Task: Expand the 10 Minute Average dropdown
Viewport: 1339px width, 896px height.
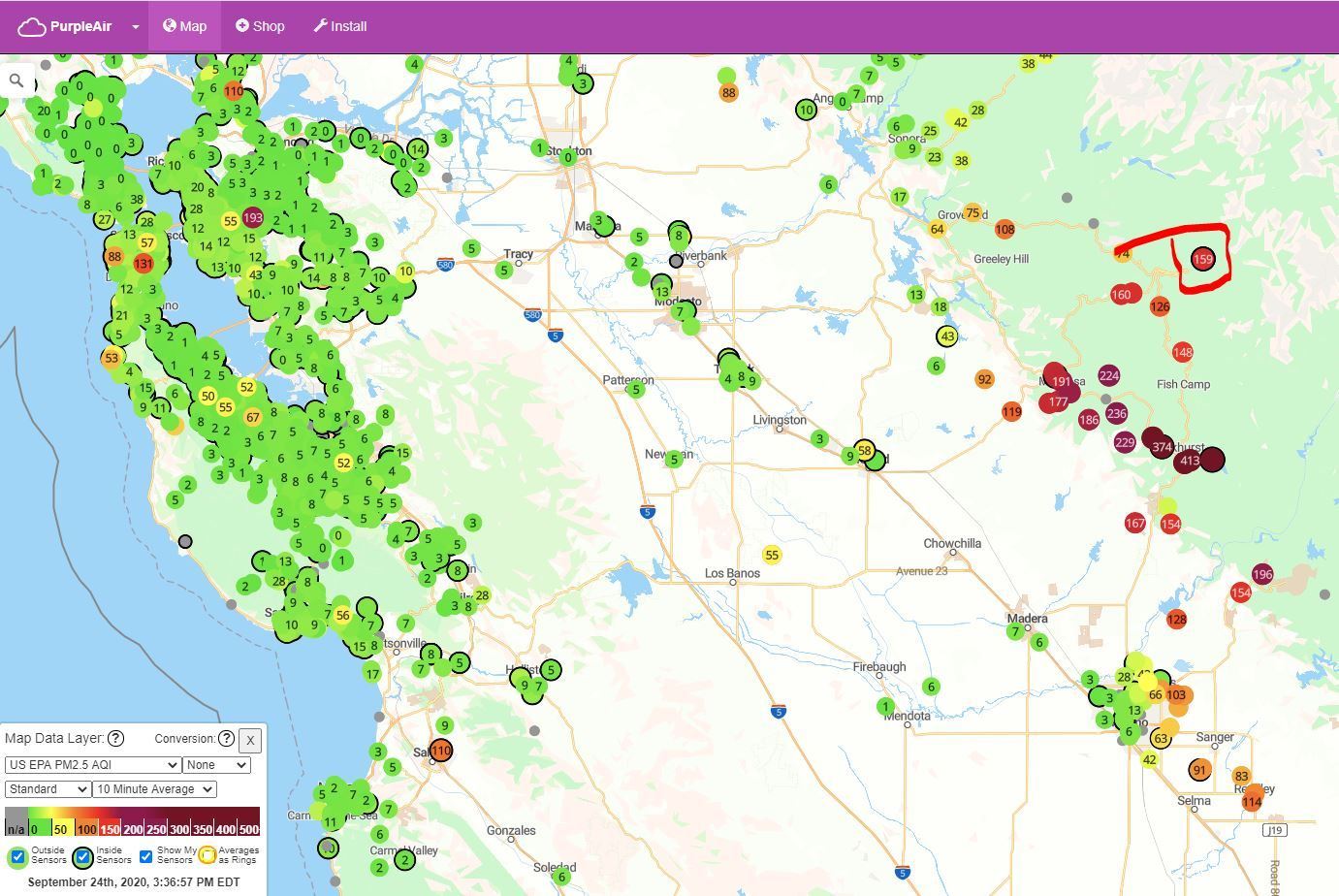Action: tap(154, 789)
